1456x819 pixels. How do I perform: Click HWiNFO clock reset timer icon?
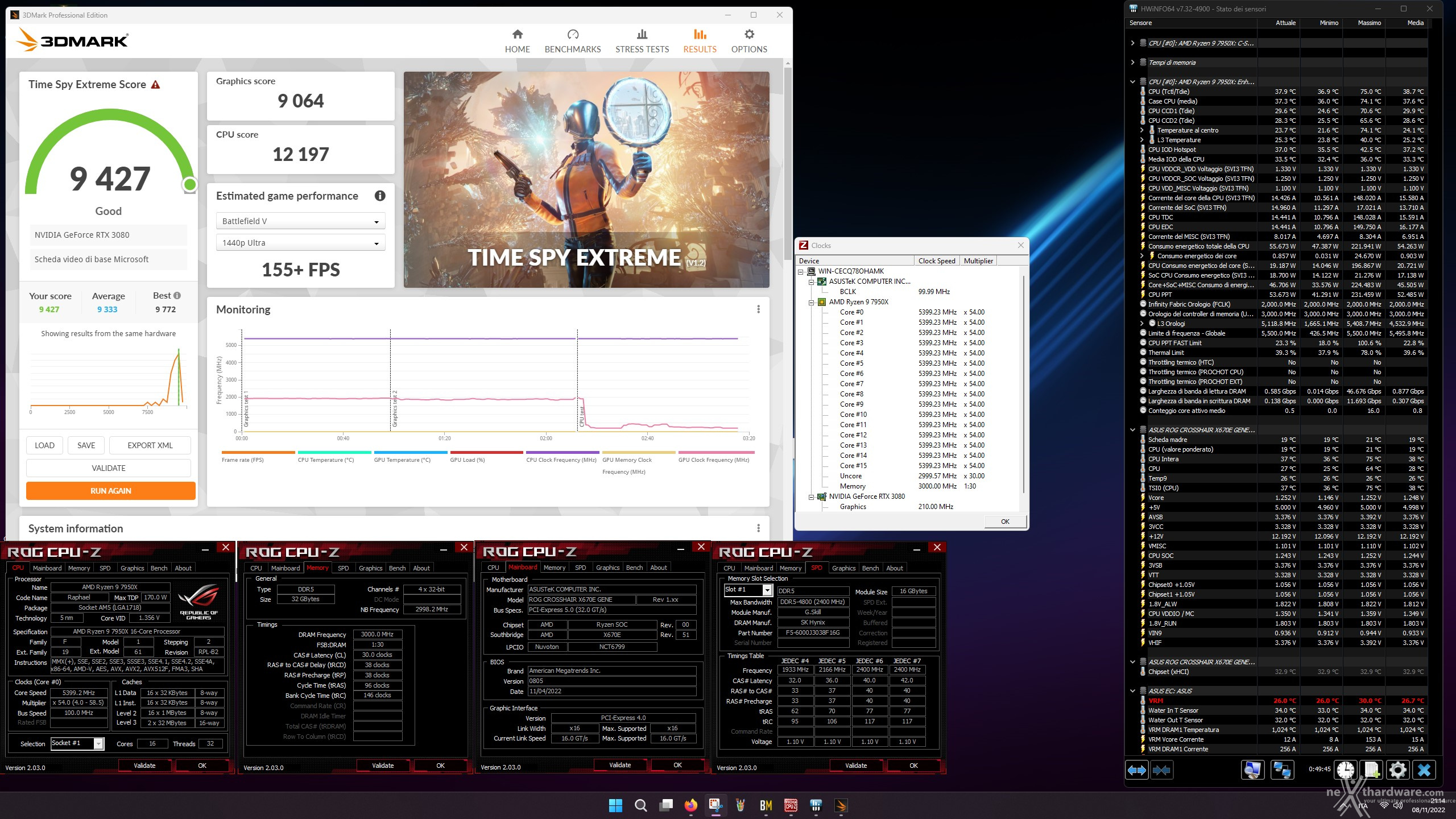1345,770
